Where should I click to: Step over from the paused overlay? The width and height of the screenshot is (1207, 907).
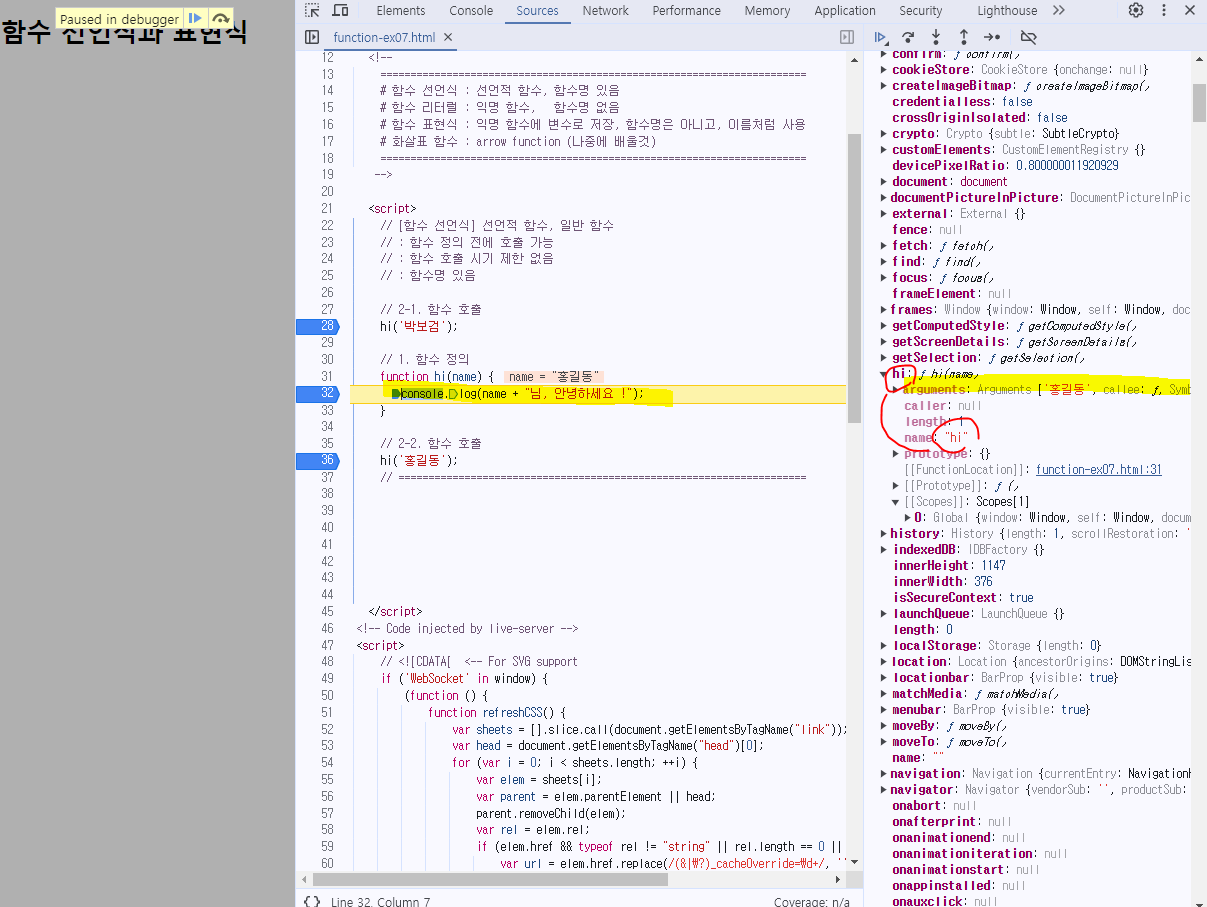221,18
